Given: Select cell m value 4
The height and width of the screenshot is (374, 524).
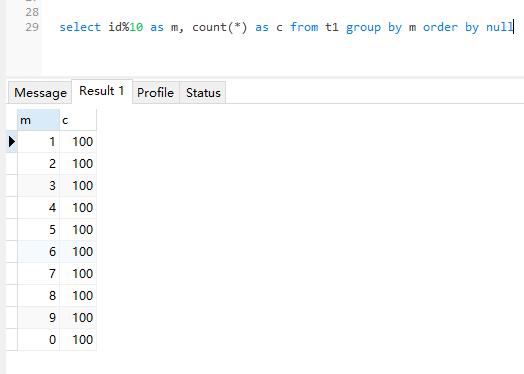Looking at the screenshot, I should pyautogui.click(x=38, y=208).
